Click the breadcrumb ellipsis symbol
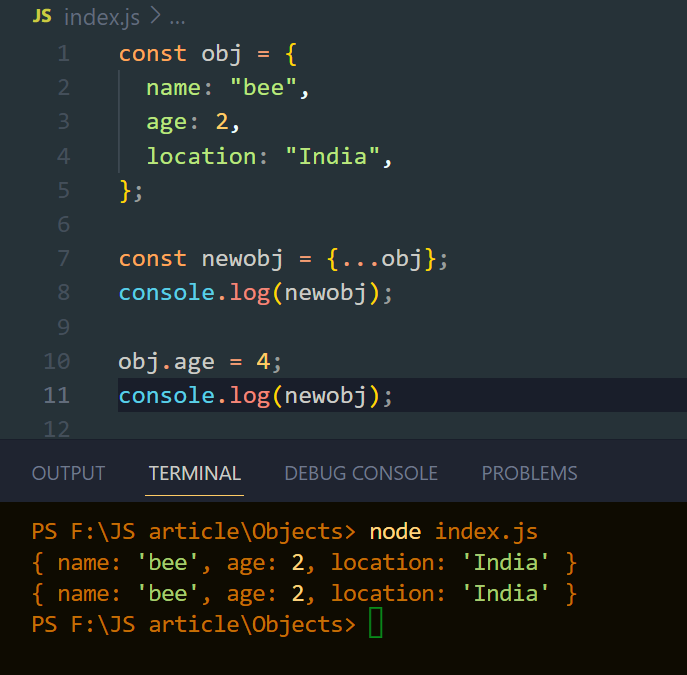Viewport: 687px width, 675px height. point(177,19)
